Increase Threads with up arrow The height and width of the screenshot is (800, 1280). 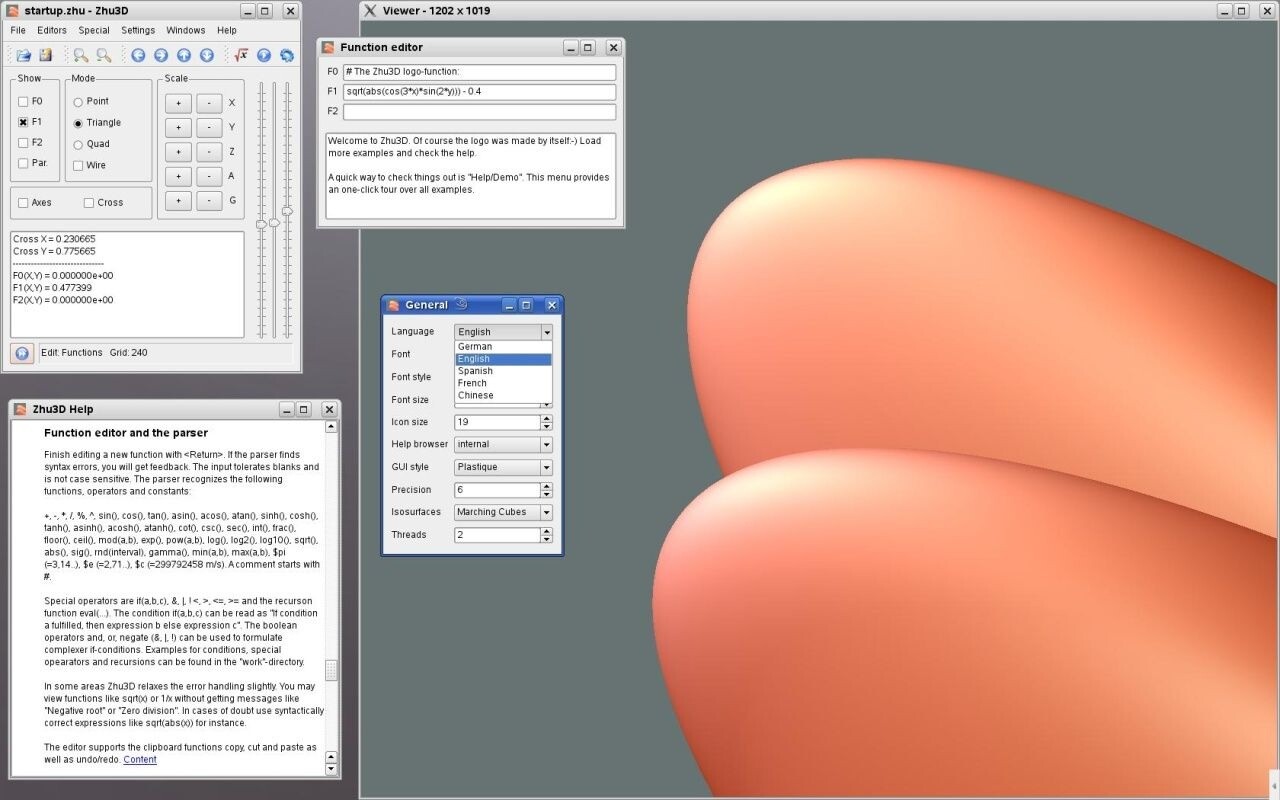[x=547, y=531]
